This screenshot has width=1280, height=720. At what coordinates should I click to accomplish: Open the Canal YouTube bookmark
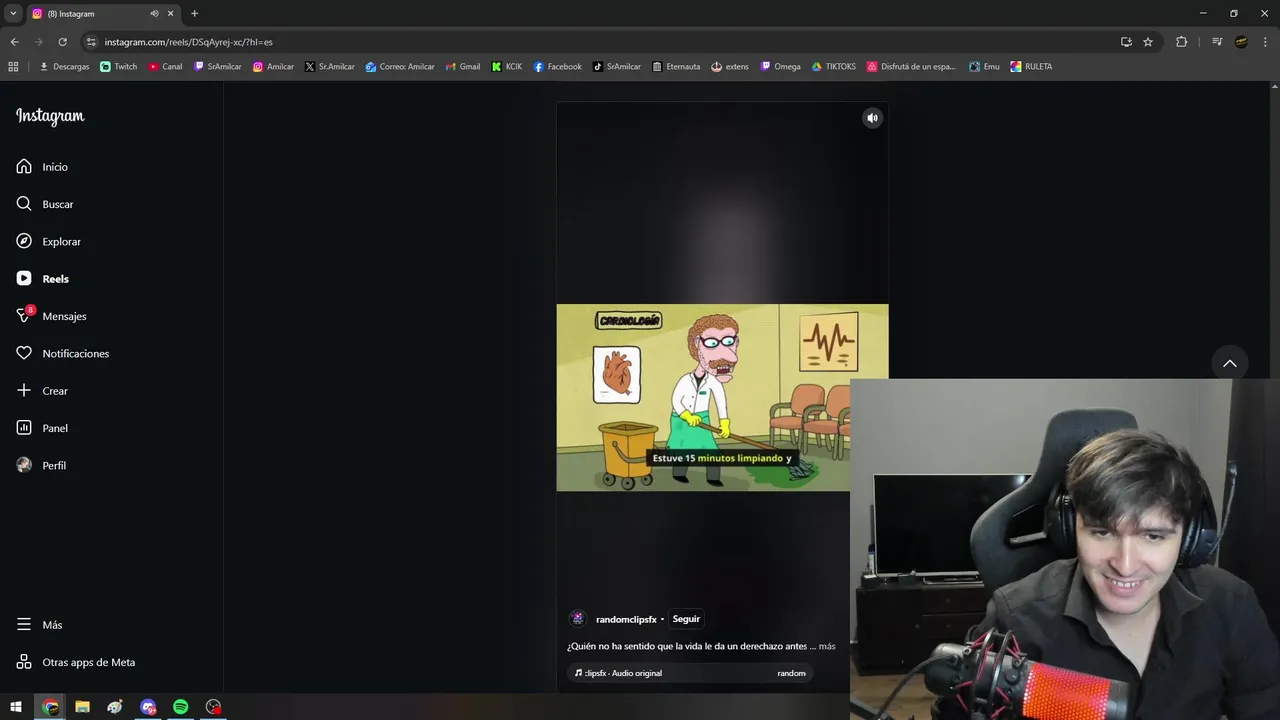(165, 67)
